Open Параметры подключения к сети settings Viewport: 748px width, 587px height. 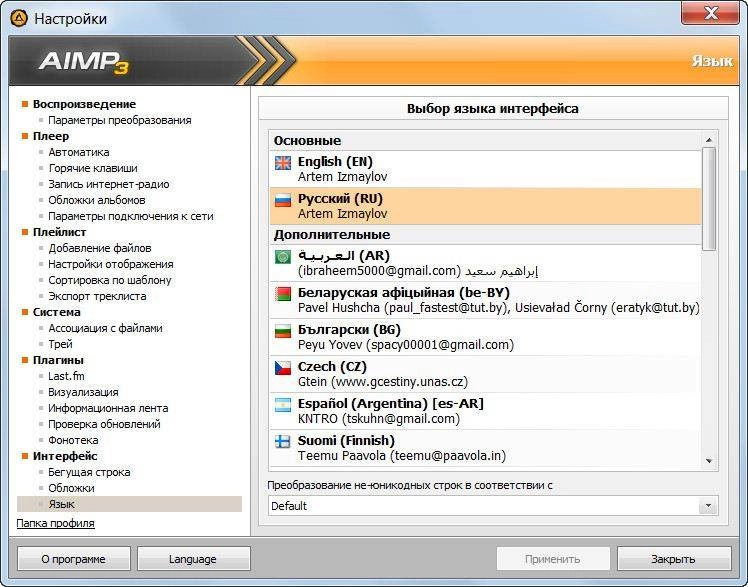[x=131, y=216]
